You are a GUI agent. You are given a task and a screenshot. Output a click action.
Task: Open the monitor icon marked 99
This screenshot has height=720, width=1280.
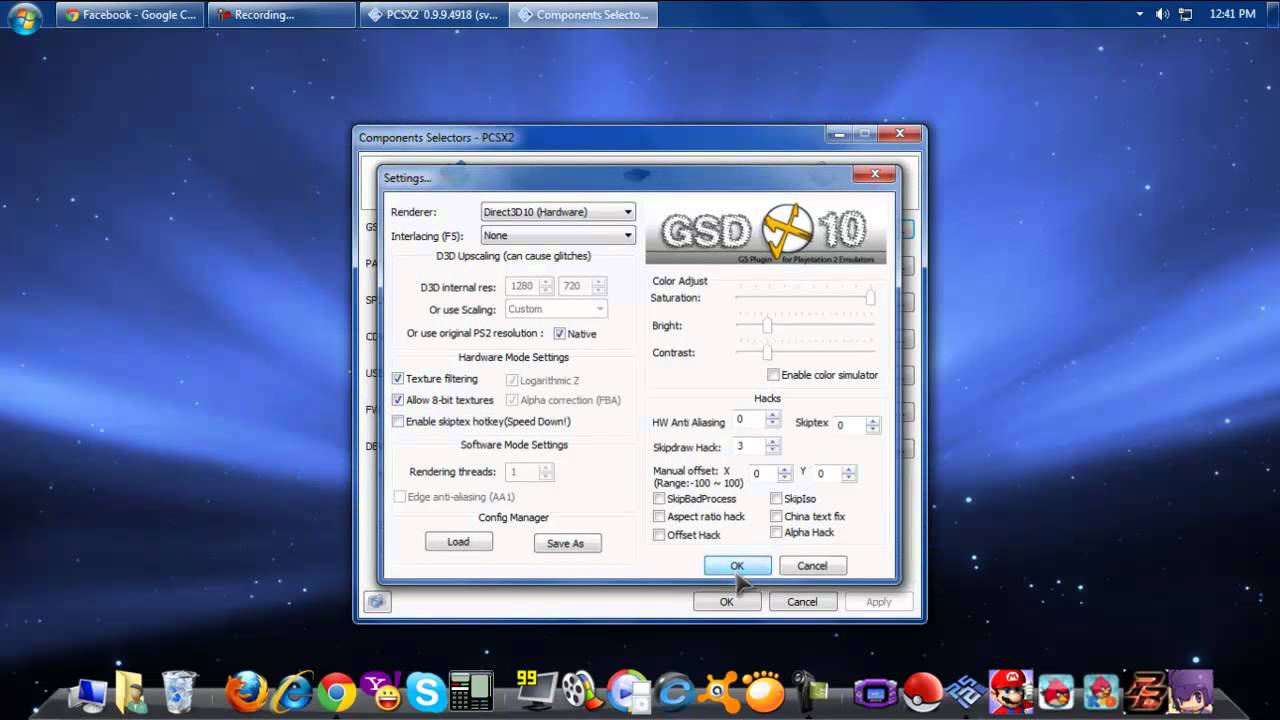point(536,691)
